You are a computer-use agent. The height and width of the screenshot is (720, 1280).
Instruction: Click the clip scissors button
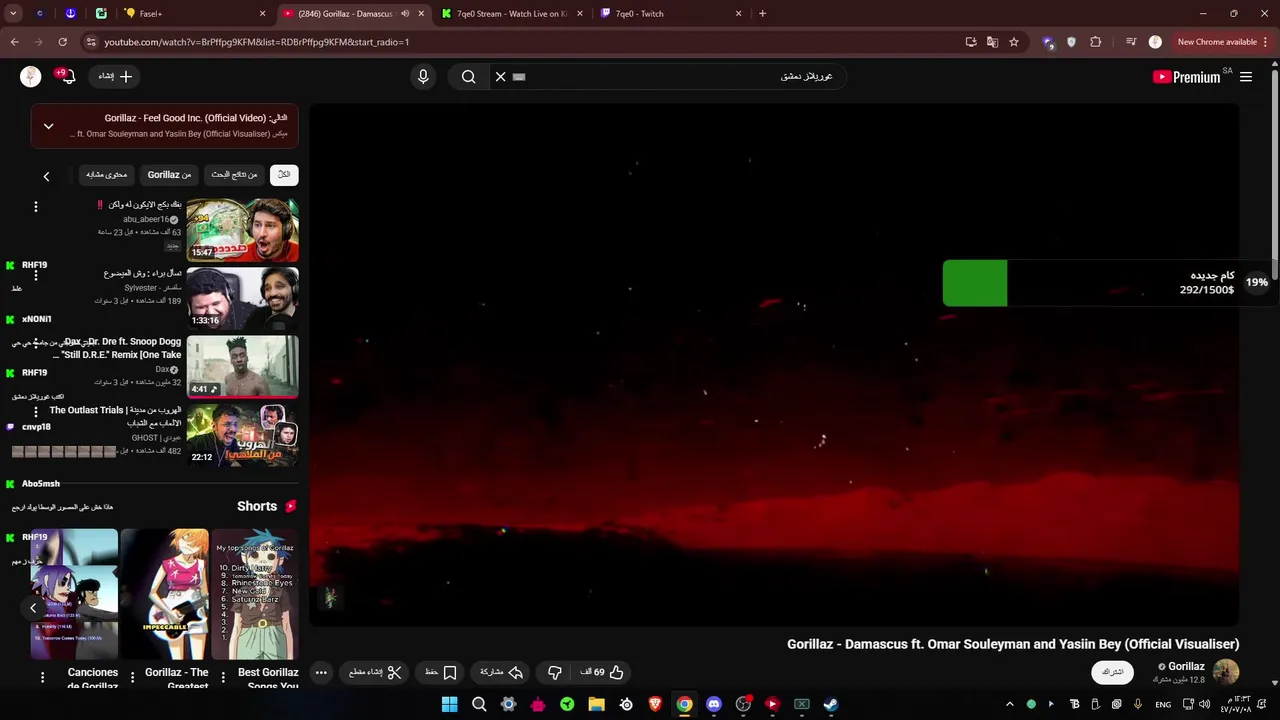pyautogui.click(x=376, y=673)
